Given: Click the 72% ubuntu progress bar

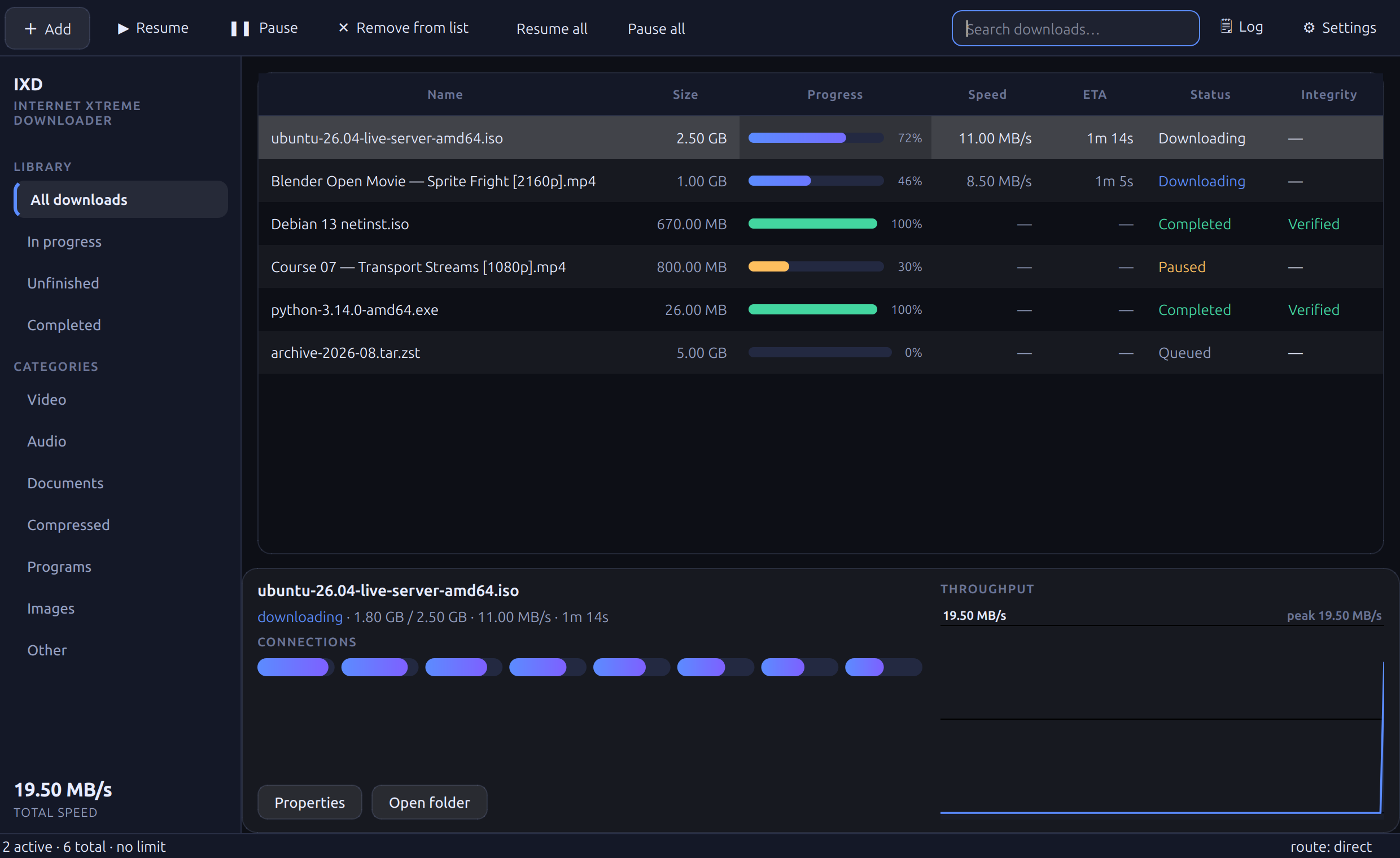Looking at the screenshot, I should pos(815,138).
